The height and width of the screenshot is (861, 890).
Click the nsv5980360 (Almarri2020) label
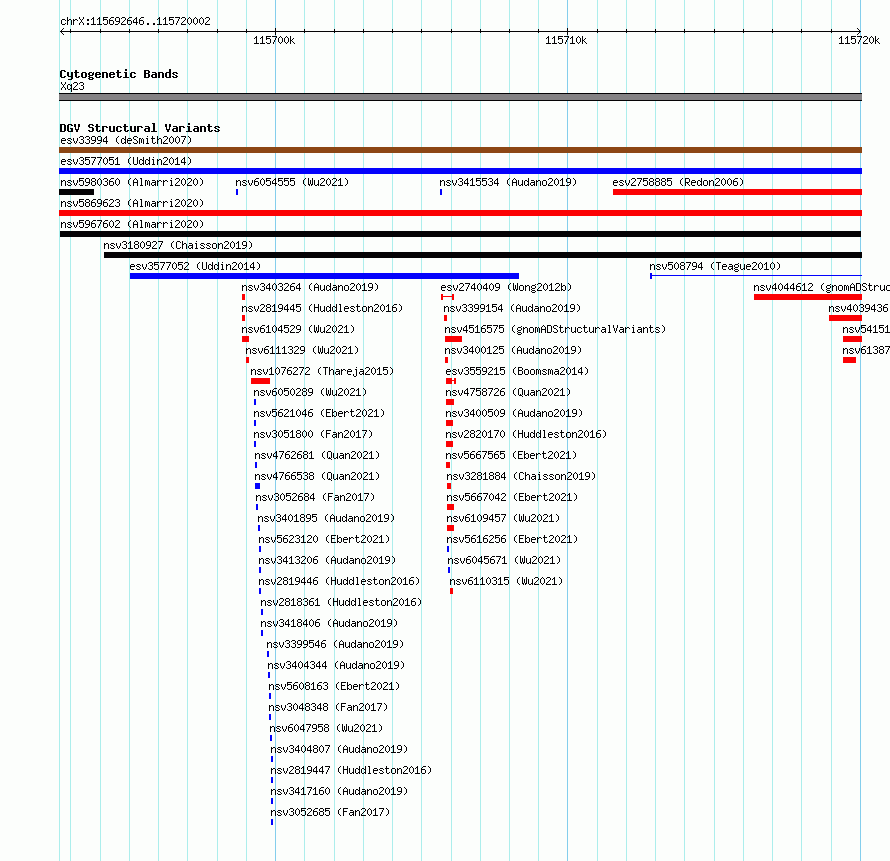click(132, 182)
